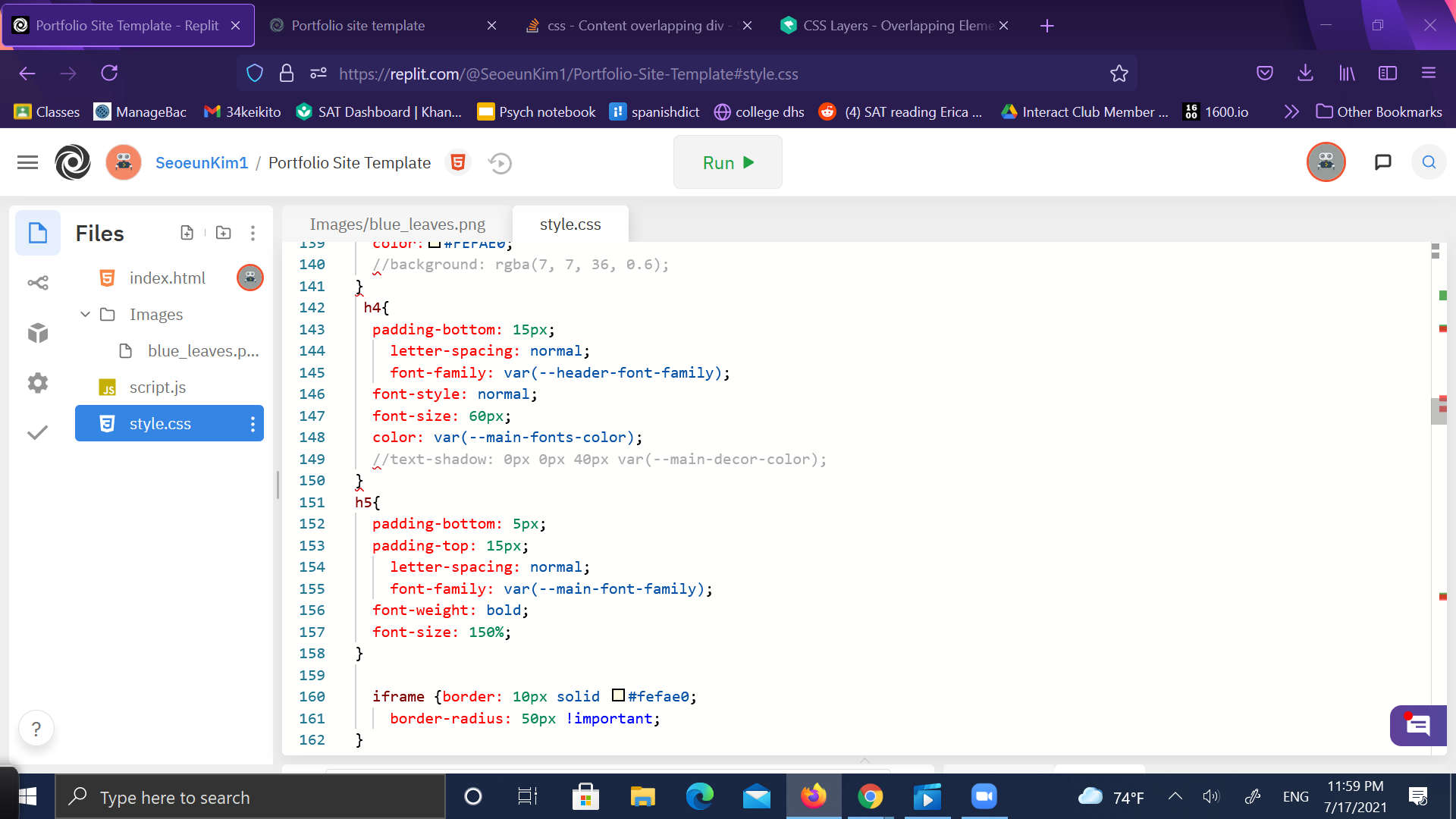Click the #fefae0 color swatch on iframe border
This screenshot has width=1456, height=819.
pos(618,695)
